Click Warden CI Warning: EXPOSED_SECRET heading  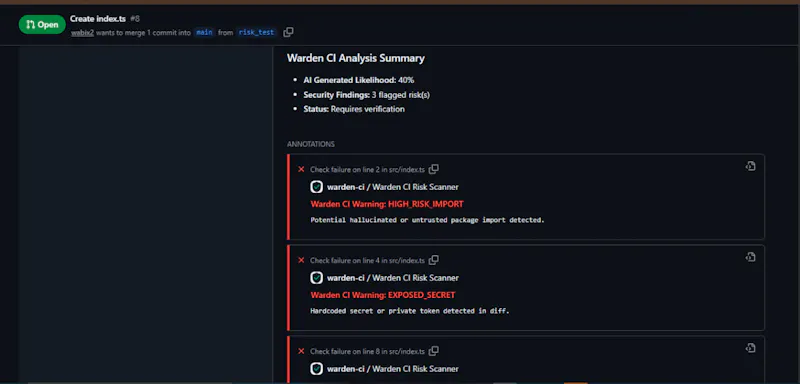point(383,295)
